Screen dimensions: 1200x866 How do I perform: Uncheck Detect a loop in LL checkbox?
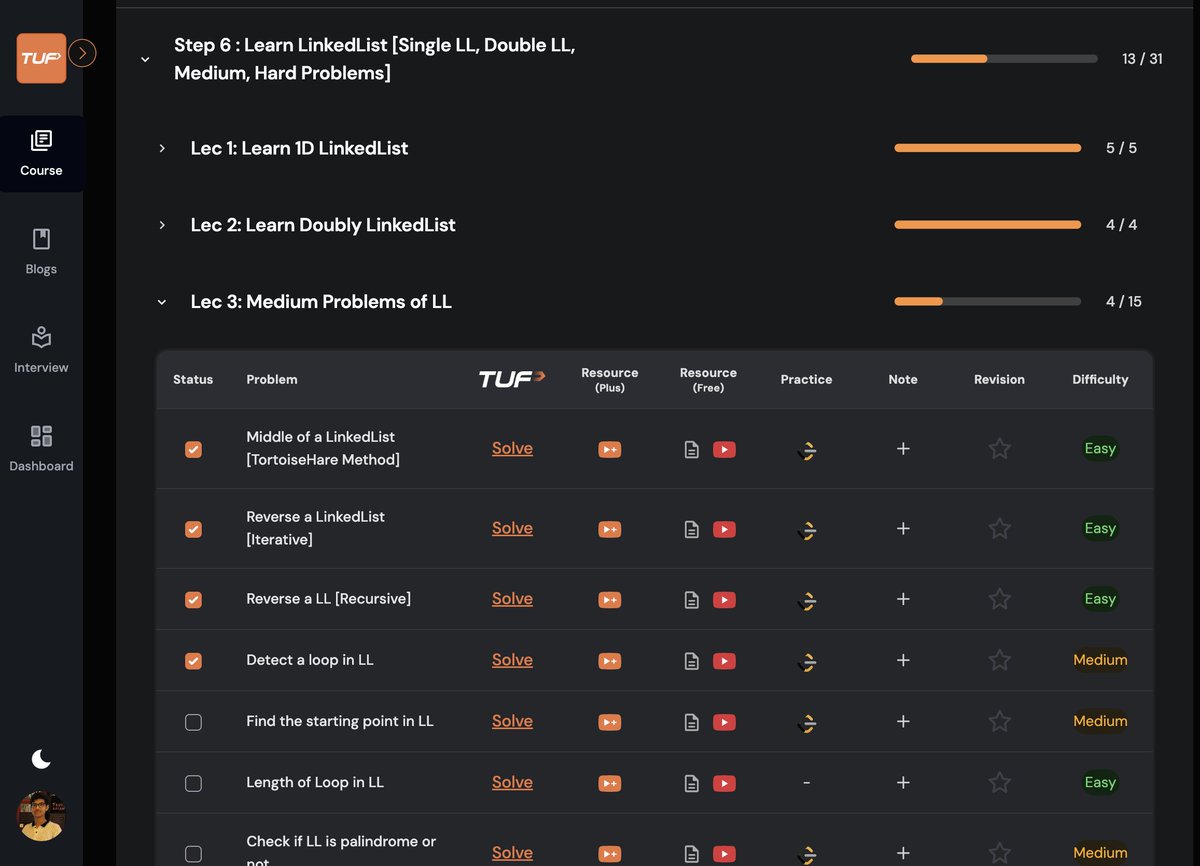coord(193,661)
